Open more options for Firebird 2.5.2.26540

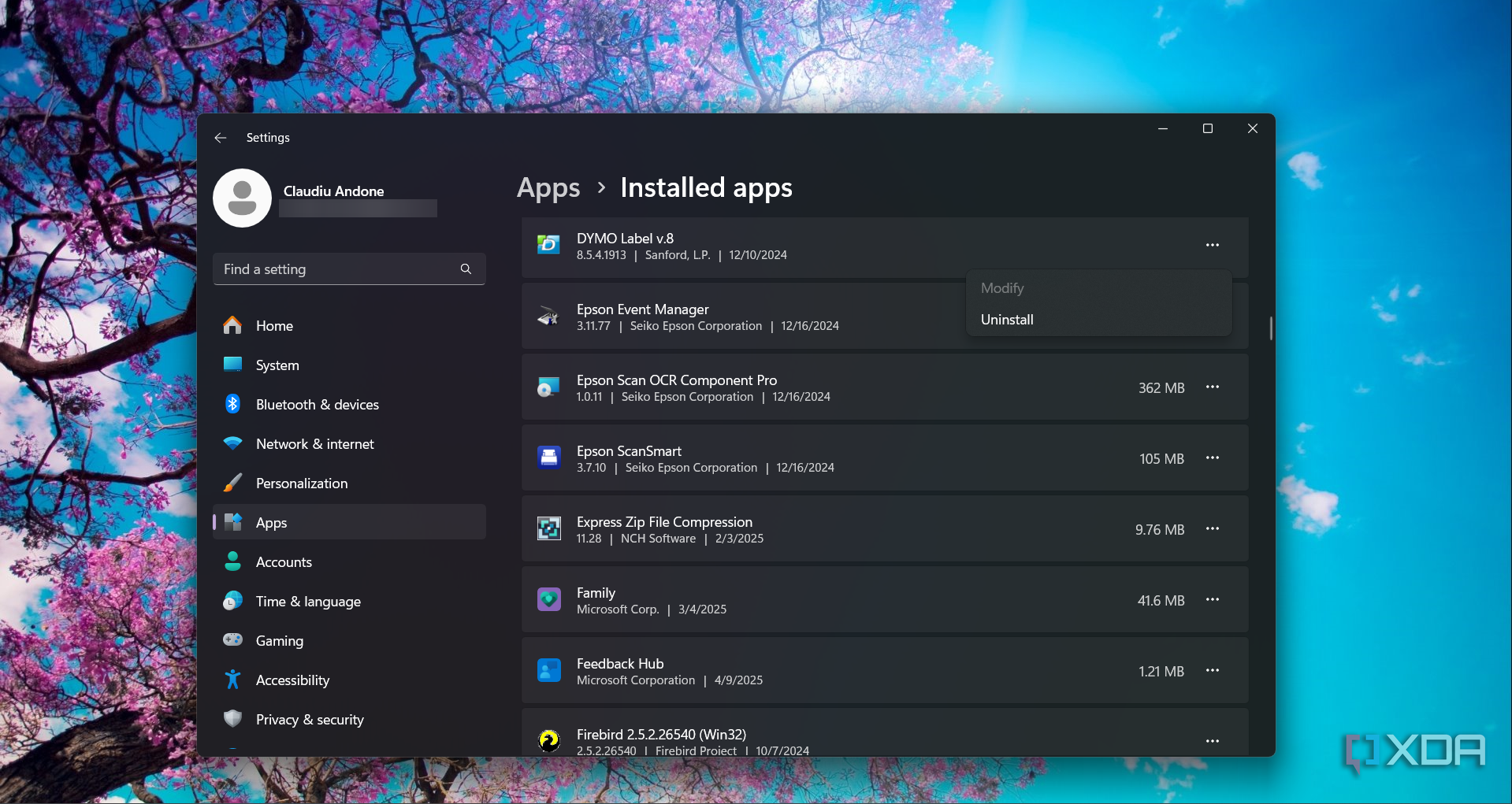pyautogui.click(x=1212, y=741)
